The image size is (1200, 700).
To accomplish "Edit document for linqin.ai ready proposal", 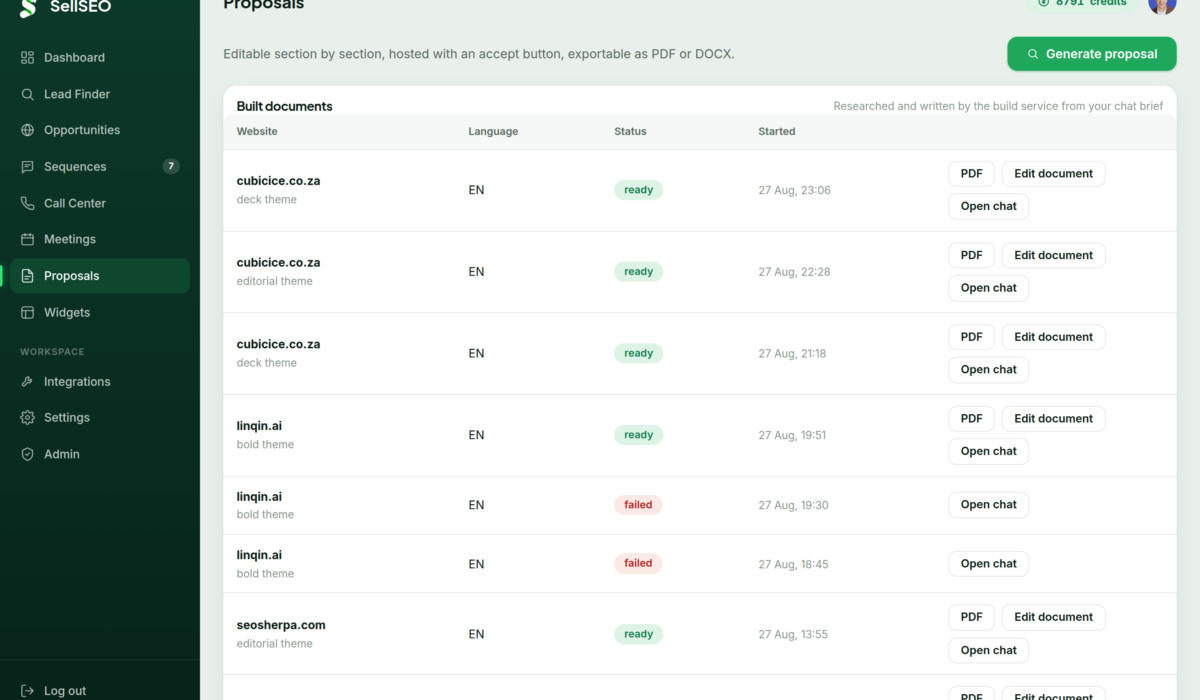I will click(x=1053, y=419).
